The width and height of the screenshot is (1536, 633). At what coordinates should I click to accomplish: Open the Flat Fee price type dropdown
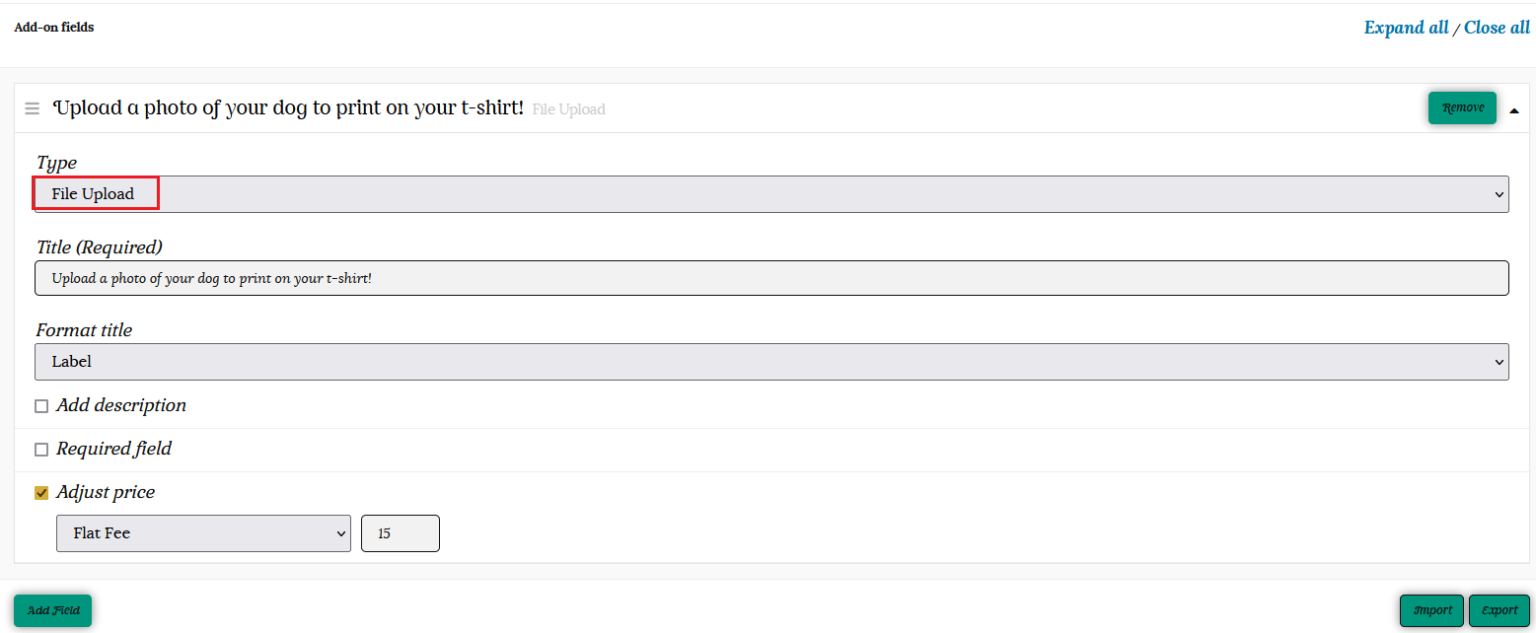pyautogui.click(x=203, y=533)
